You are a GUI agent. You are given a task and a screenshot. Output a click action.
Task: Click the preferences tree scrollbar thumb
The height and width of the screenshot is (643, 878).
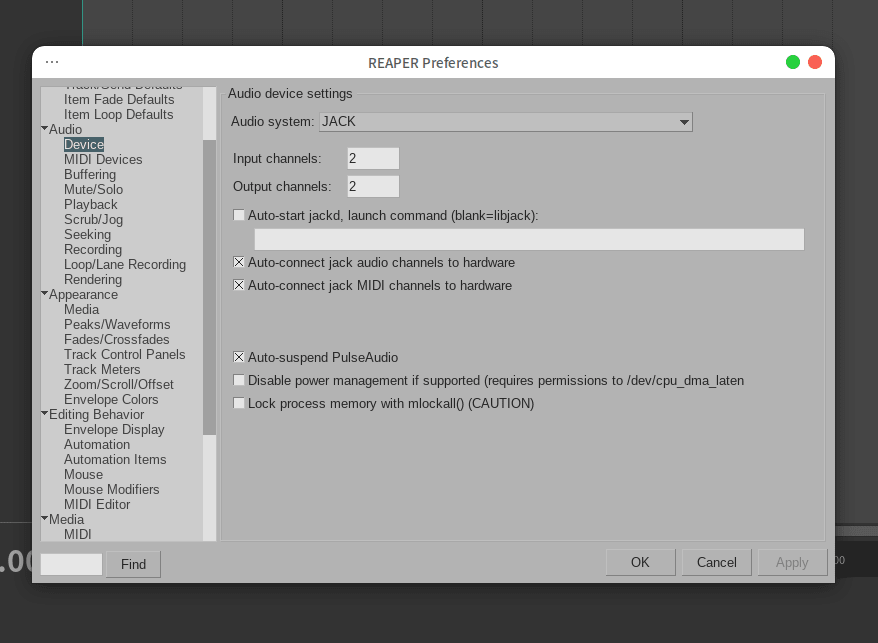209,287
